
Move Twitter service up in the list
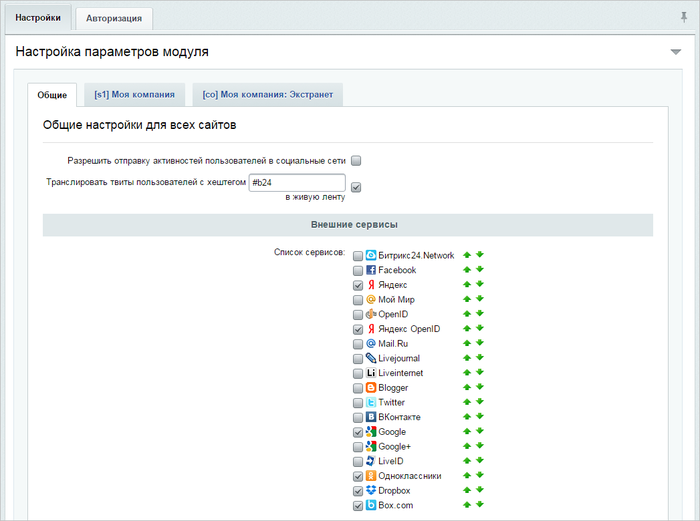[x=467, y=402]
